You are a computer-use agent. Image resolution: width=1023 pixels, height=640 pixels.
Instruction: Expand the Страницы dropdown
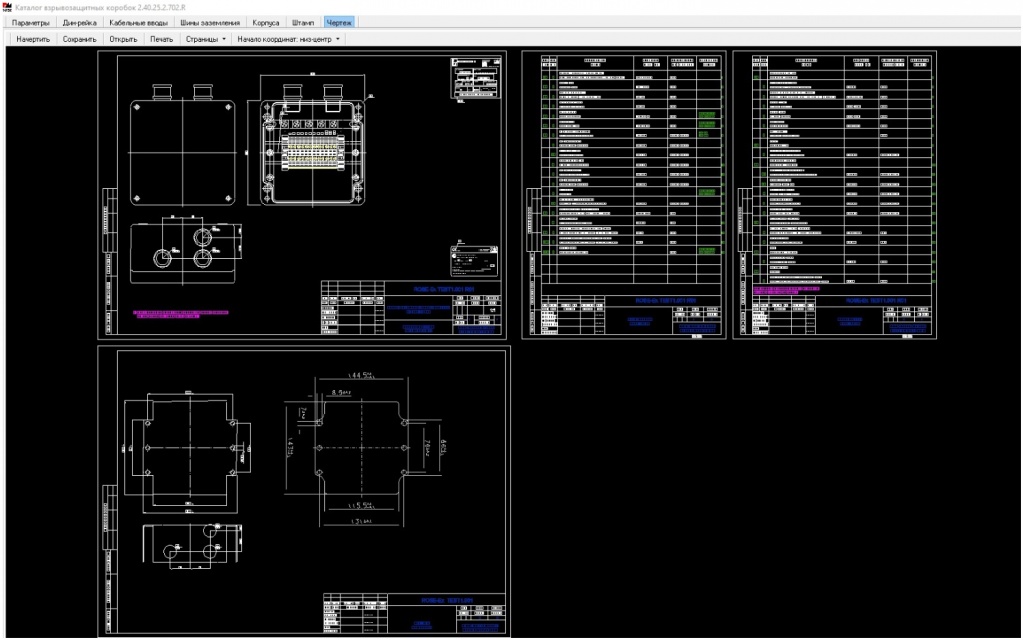[x=205, y=40]
